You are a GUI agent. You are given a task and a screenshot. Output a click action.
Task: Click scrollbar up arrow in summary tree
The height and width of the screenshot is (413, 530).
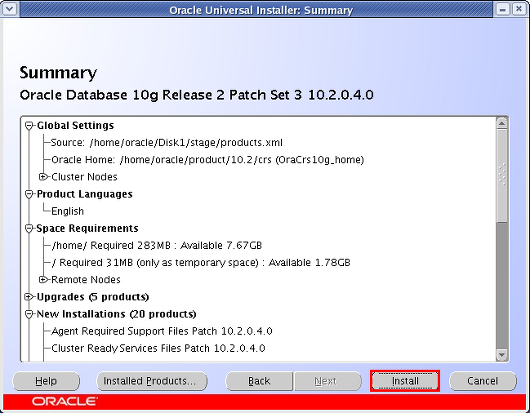pos(502,123)
